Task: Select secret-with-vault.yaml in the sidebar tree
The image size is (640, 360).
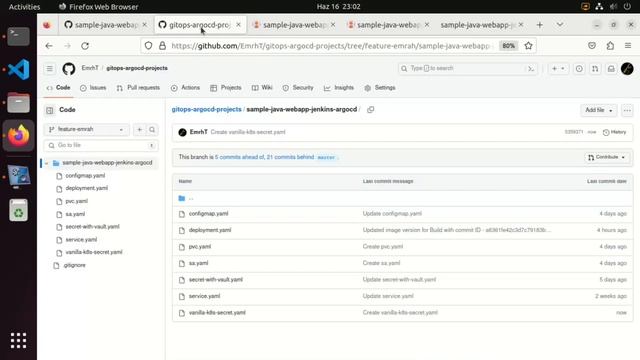Action: [x=92, y=227]
